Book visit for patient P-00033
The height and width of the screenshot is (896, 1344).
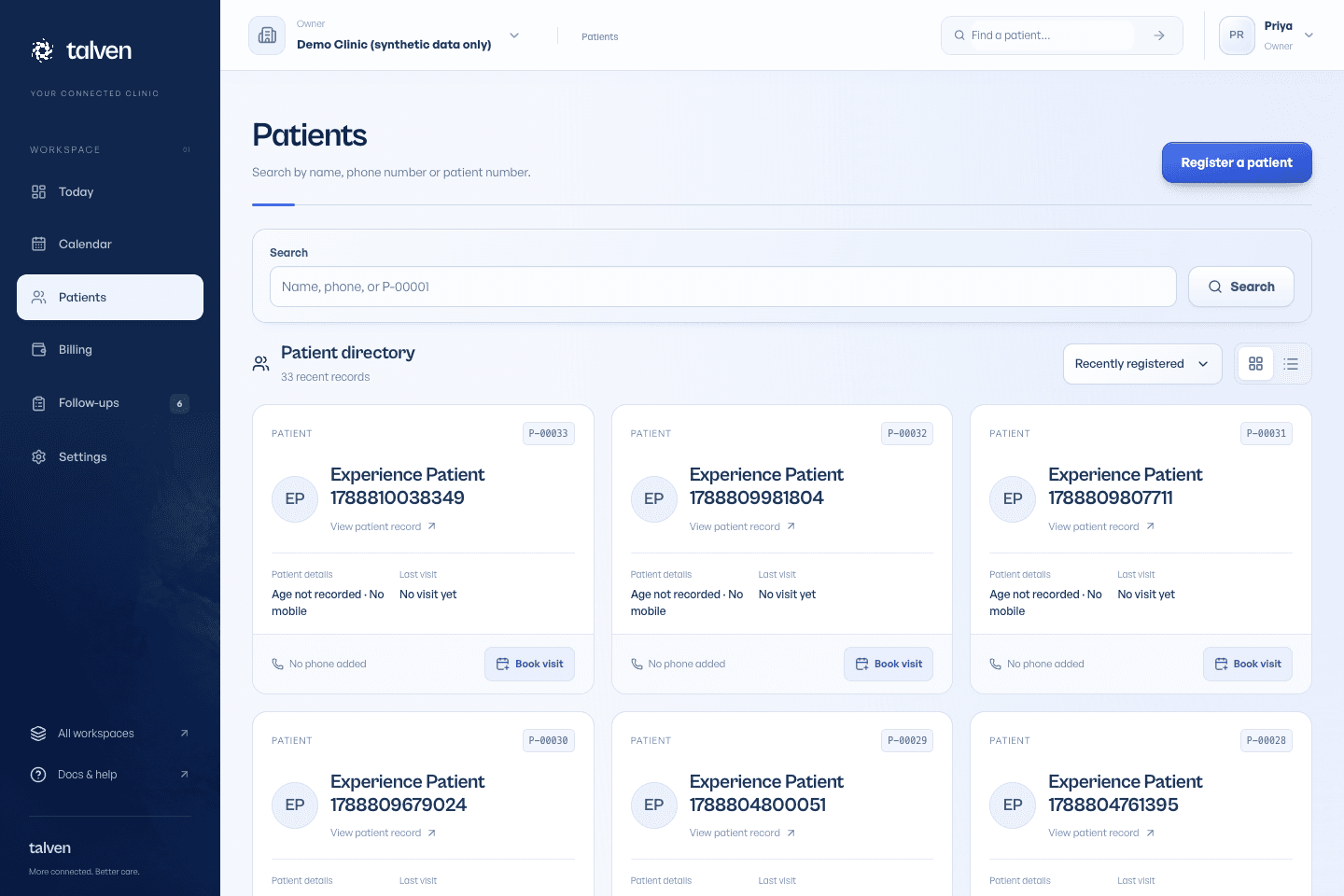529,664
